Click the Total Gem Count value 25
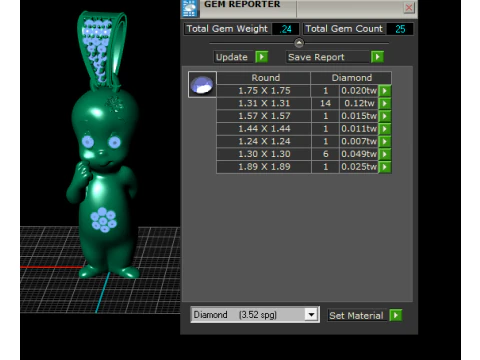Viewport: 480px width, 360px height. (400, 29)
